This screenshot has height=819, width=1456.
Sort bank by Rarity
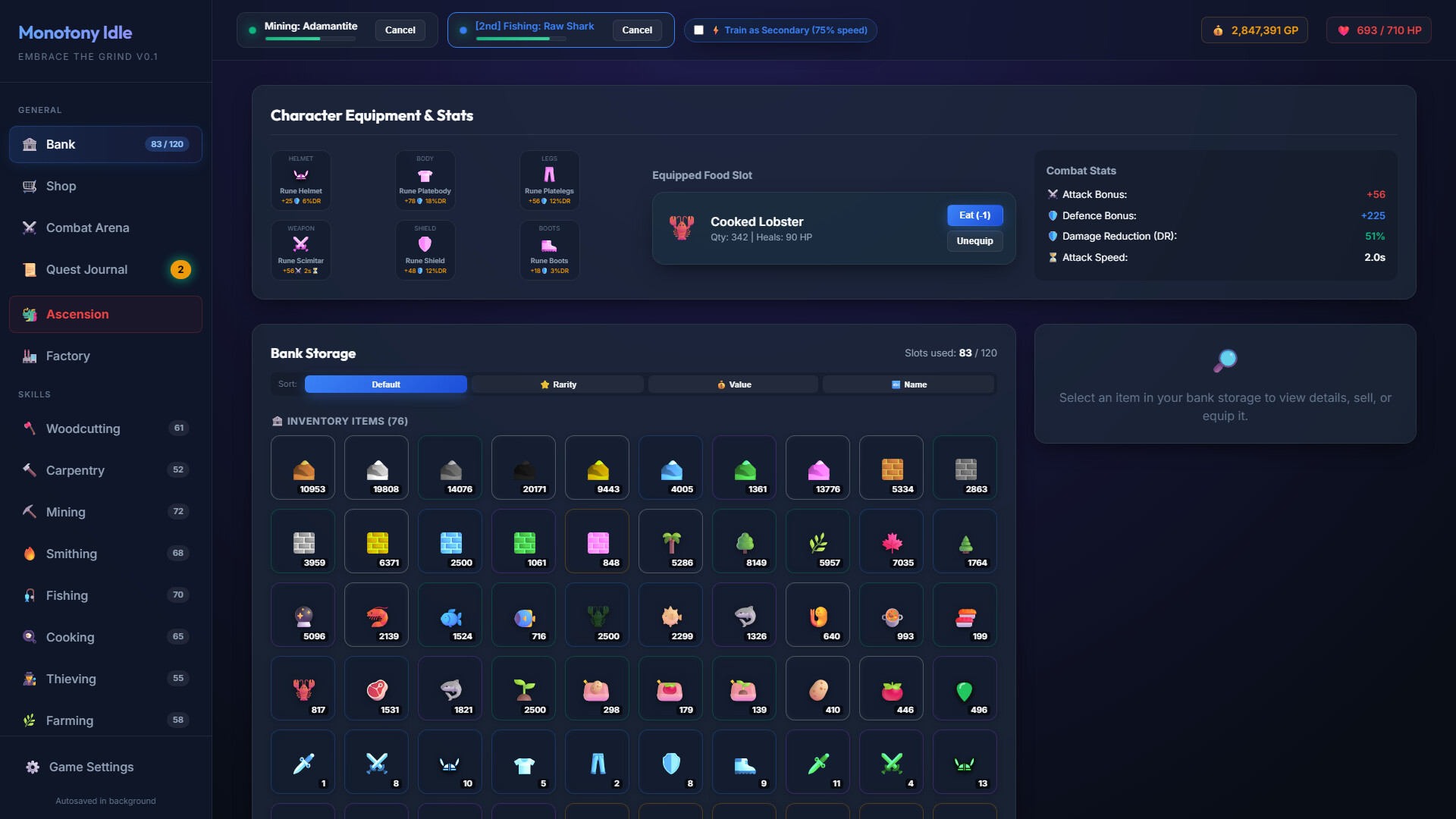557,384
